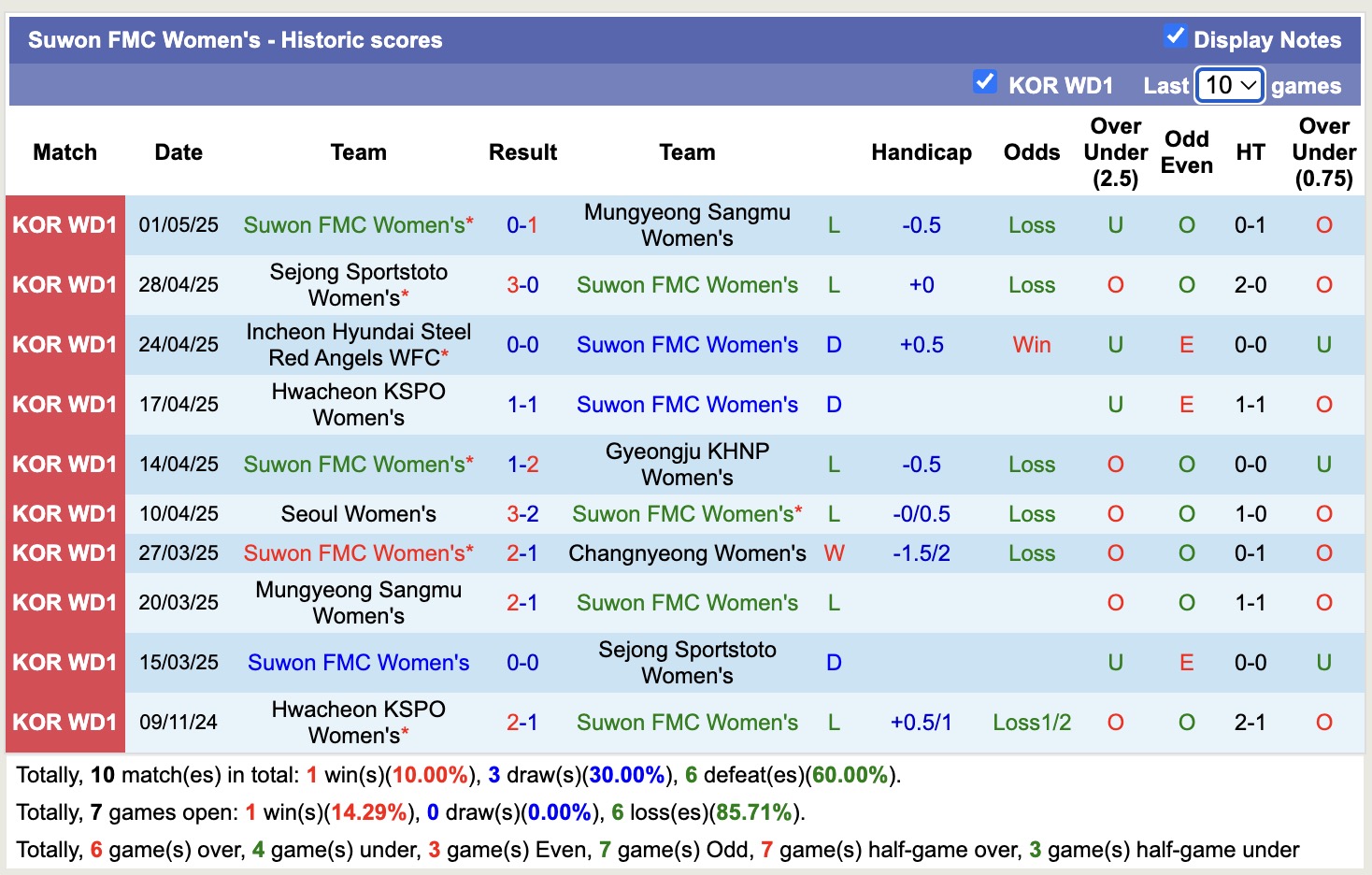This screenshot has width=1372, height=875.
Task: Click the Seoul Women's team name
Action: tap(358, 513)
